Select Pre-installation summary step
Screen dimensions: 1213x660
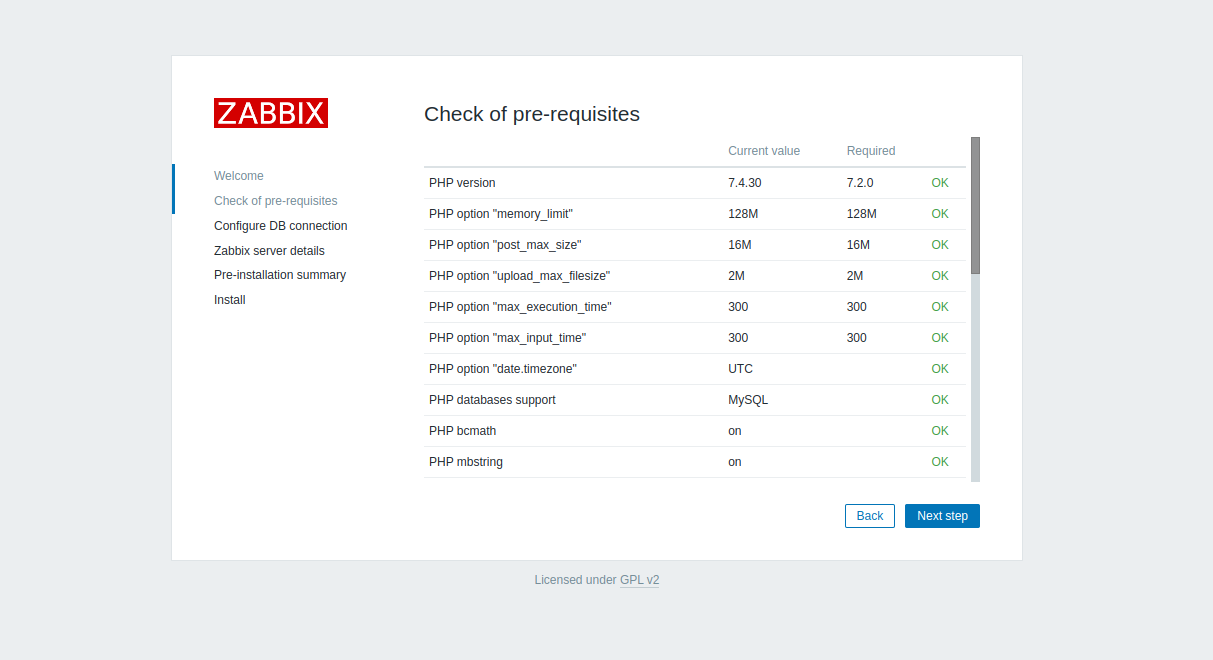[280, 275]
